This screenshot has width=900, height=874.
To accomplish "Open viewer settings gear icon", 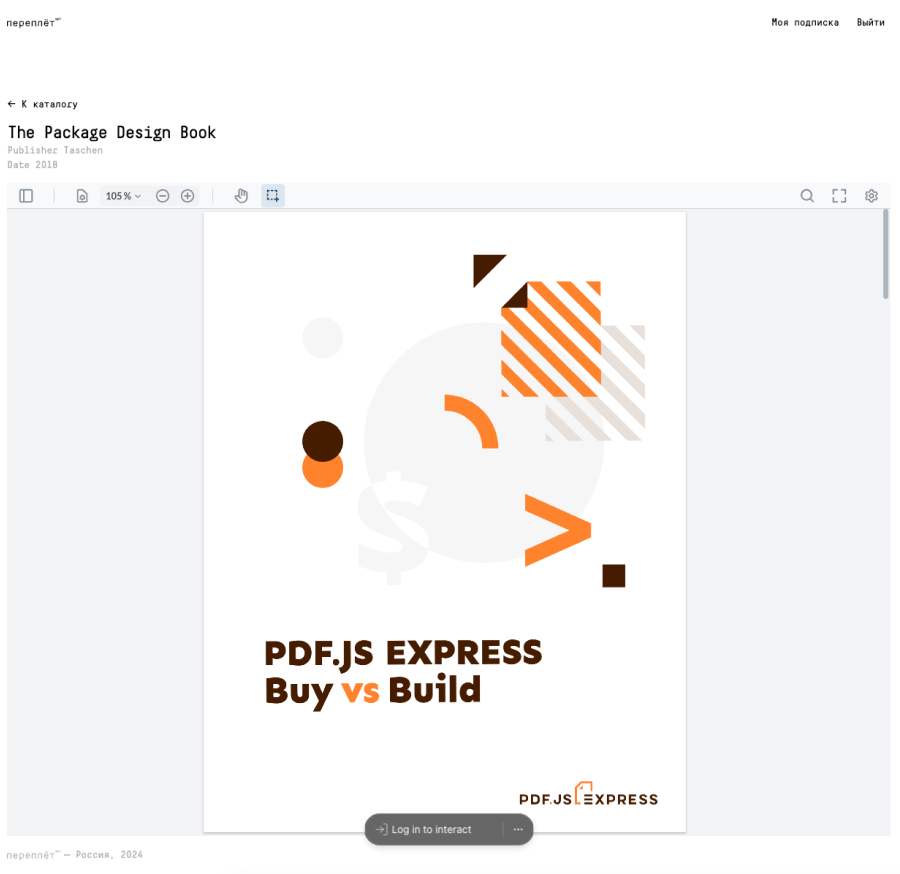I will pos(871,196).
